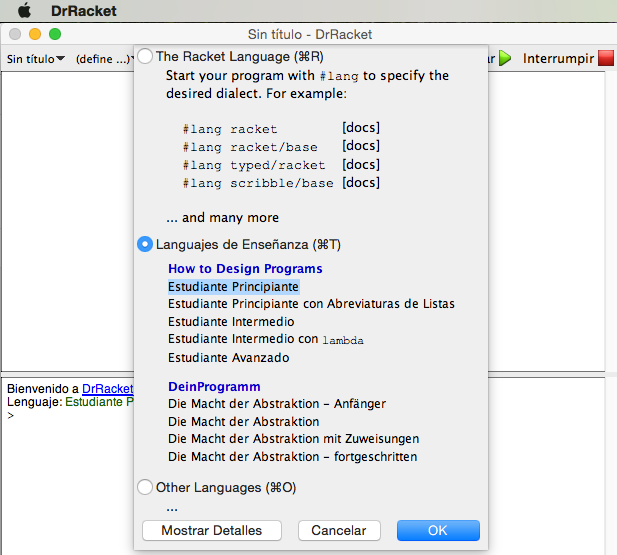Click the green Estudiante language name text
617x555 pixels.
click(x=99, y=402)
